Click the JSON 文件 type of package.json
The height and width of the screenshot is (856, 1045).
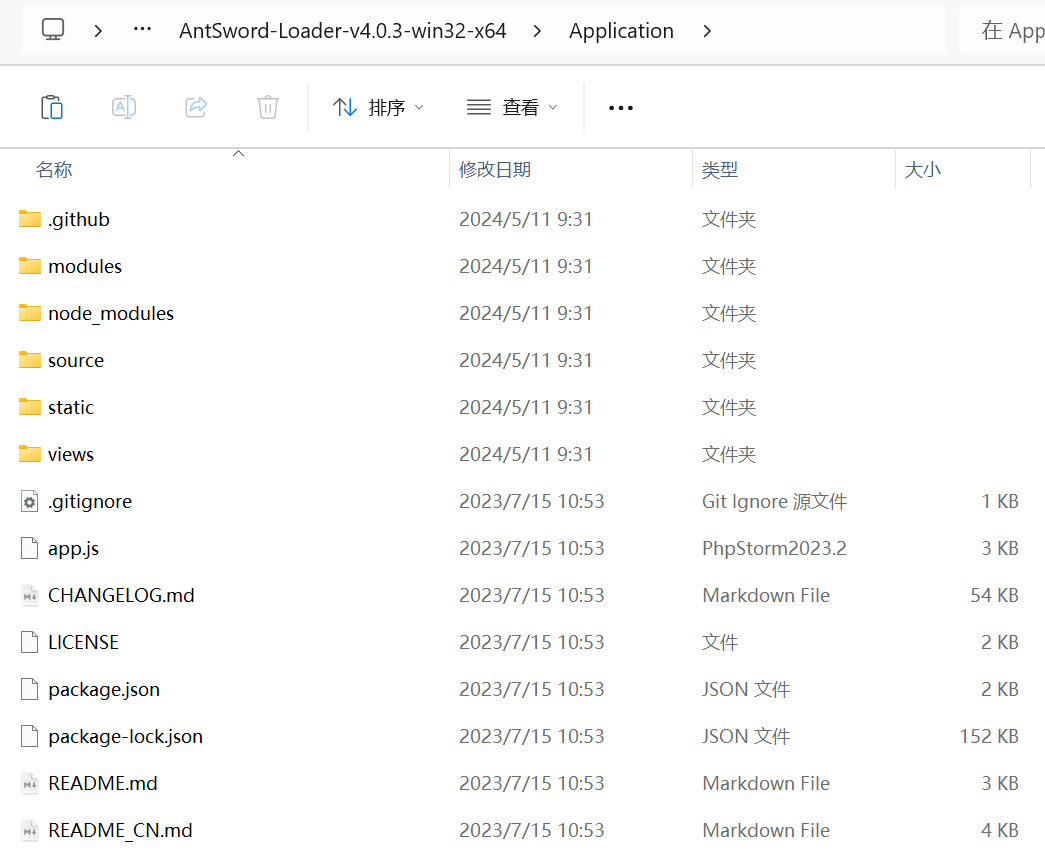pyautogui.click(x=746, y=689)
